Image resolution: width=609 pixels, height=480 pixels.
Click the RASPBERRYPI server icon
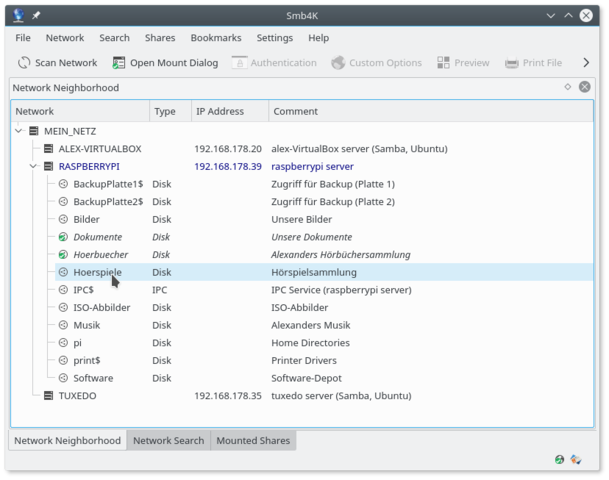49,166
